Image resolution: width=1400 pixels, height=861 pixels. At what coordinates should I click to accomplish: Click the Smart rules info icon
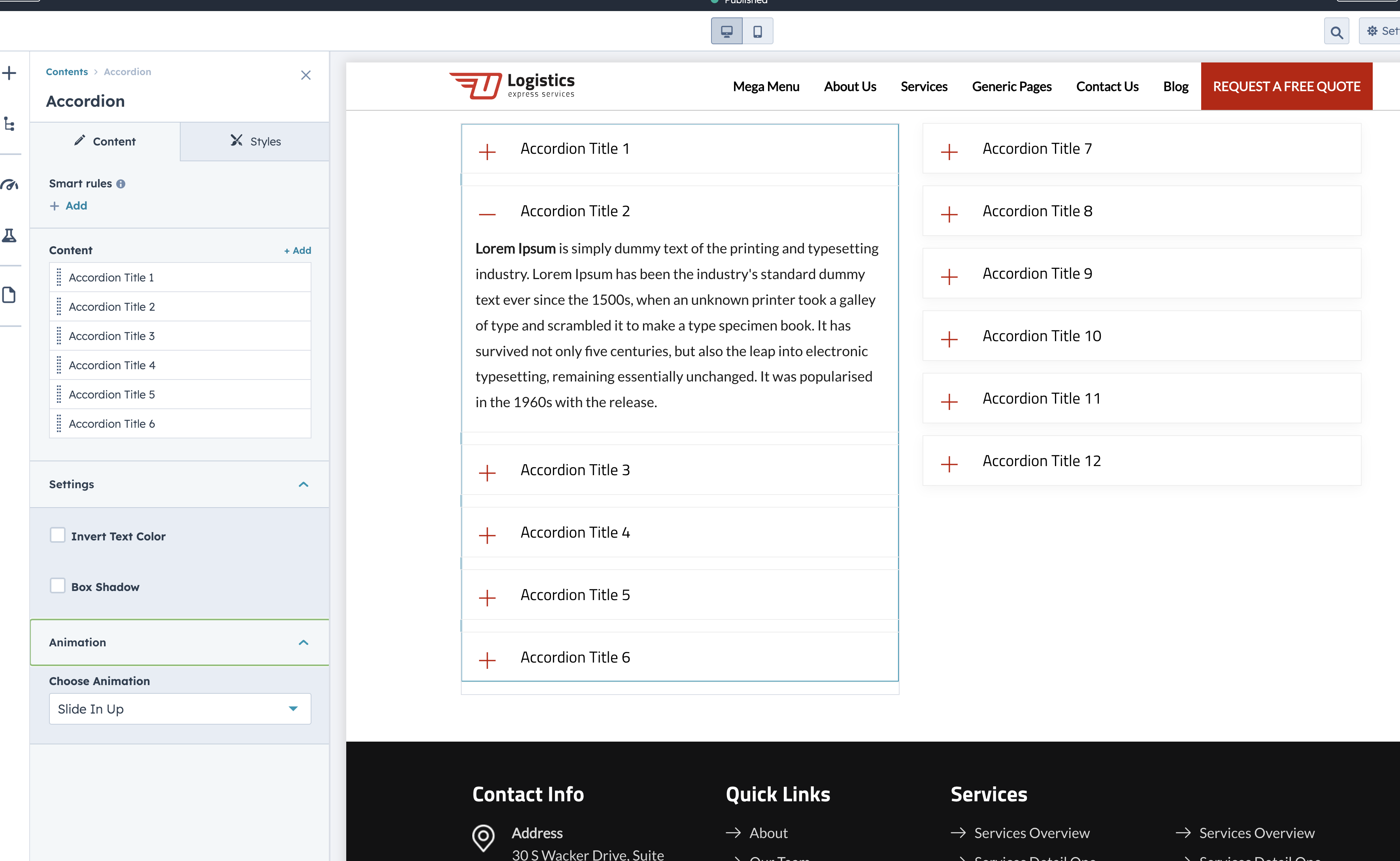coord(121,184)
